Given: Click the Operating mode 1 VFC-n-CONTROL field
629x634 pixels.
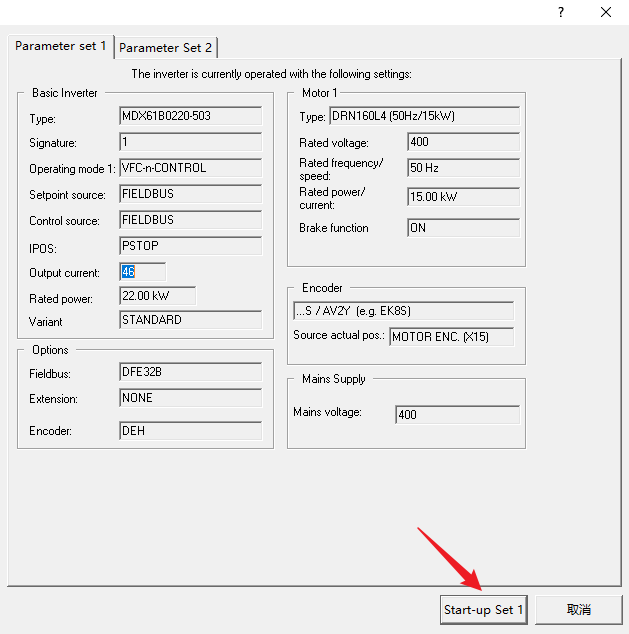Looking at the screenshot, I should [x=190, y=168].
